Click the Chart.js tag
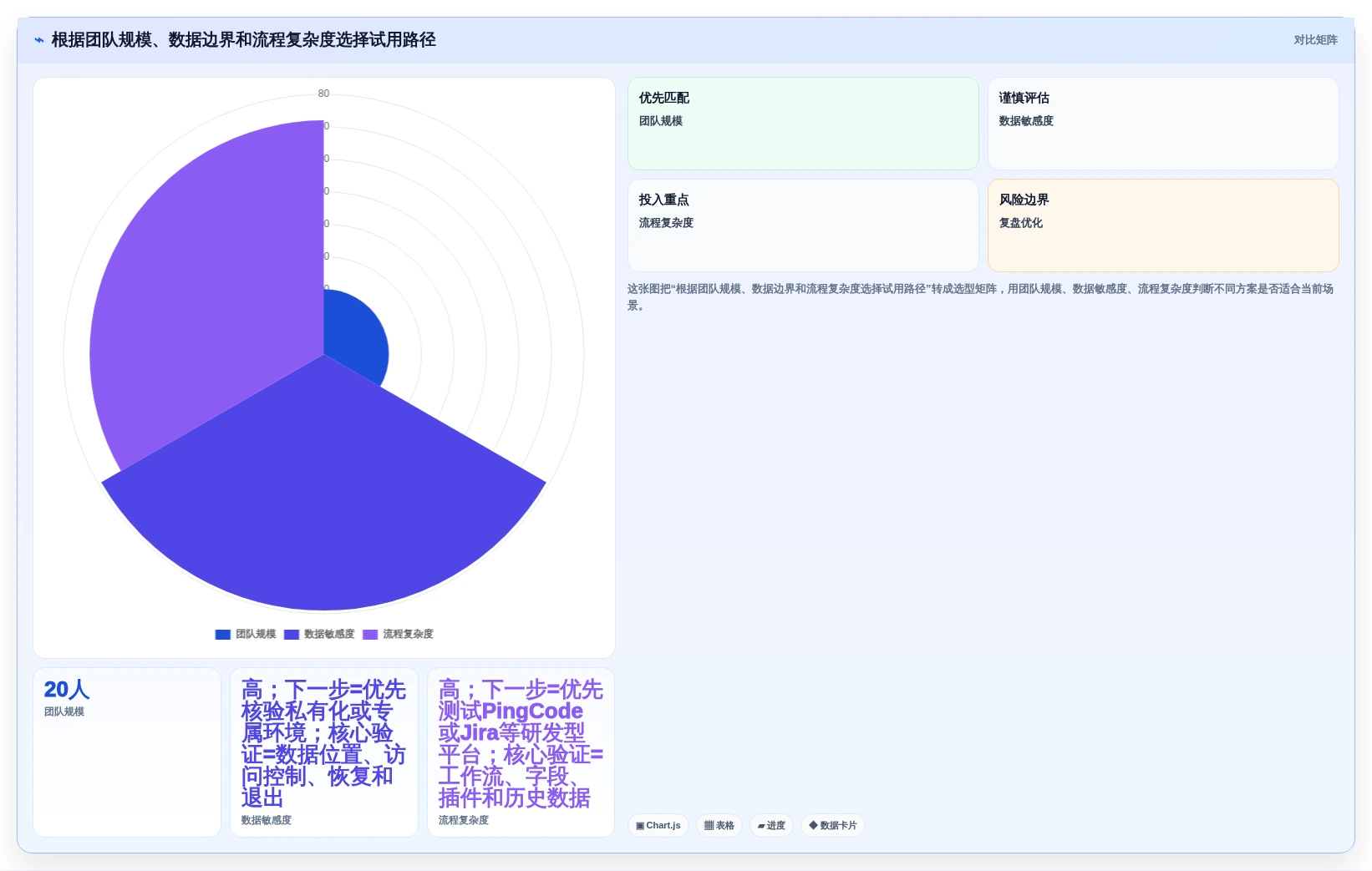The width and height of the screenshot is (1372, 871). 658,826
